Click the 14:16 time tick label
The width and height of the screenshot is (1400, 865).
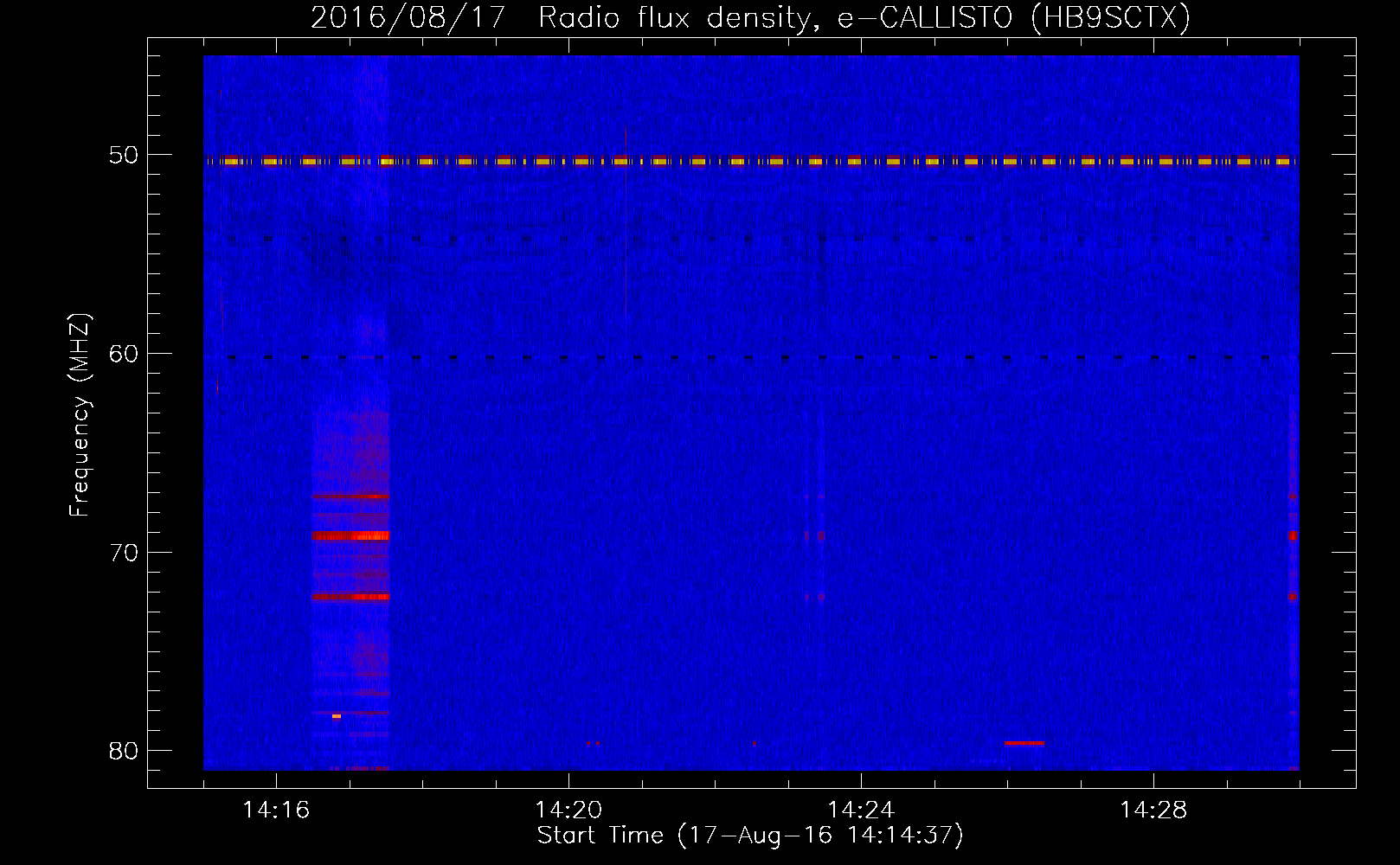point(276,810)
